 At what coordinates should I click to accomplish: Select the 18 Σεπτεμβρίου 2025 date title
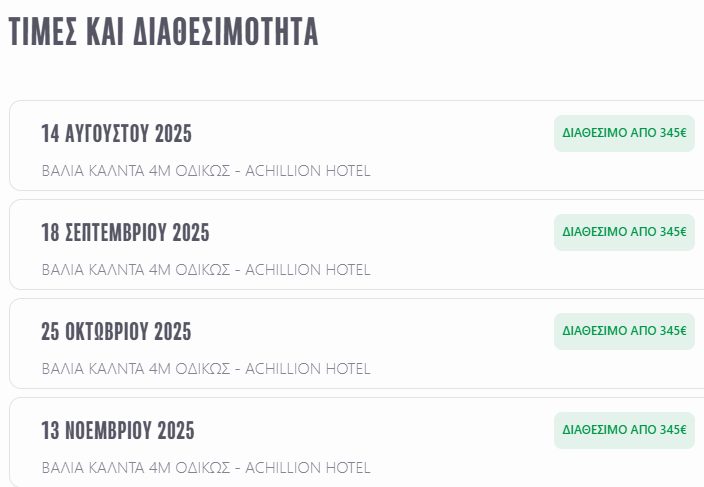point(125,233)
